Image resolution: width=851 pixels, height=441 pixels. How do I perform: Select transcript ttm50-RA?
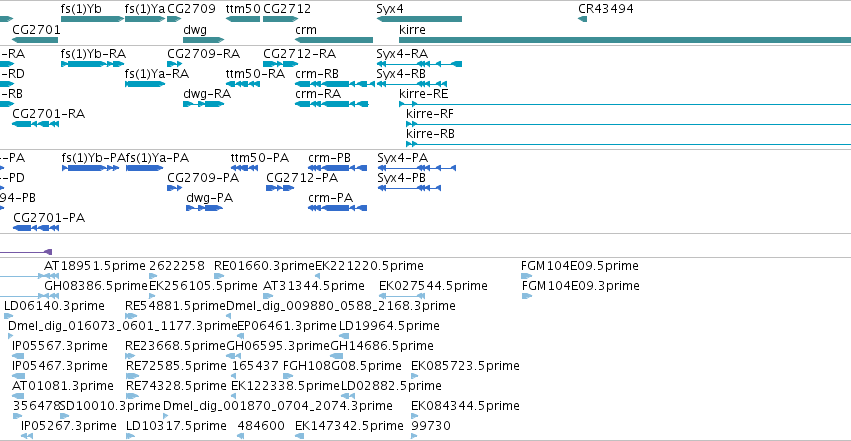tap(243, 84)
